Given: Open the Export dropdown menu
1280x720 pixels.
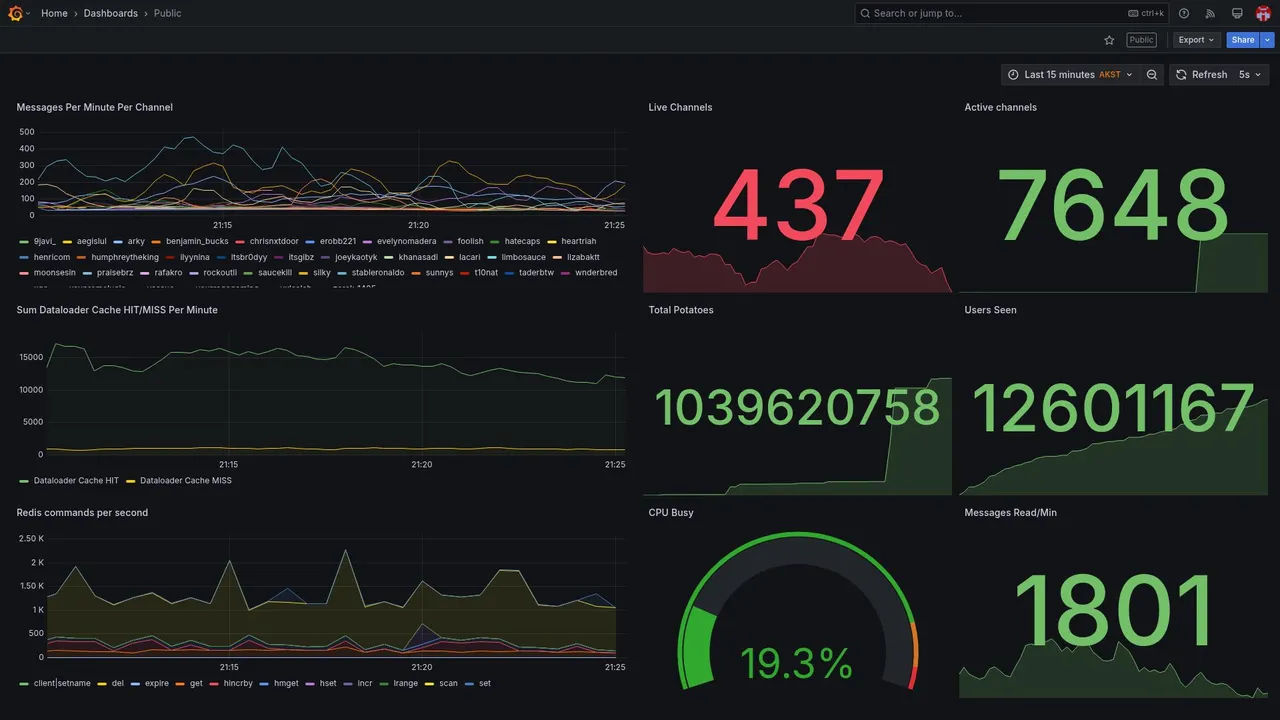Looking at the screenshot, I should click(1197, 40).
